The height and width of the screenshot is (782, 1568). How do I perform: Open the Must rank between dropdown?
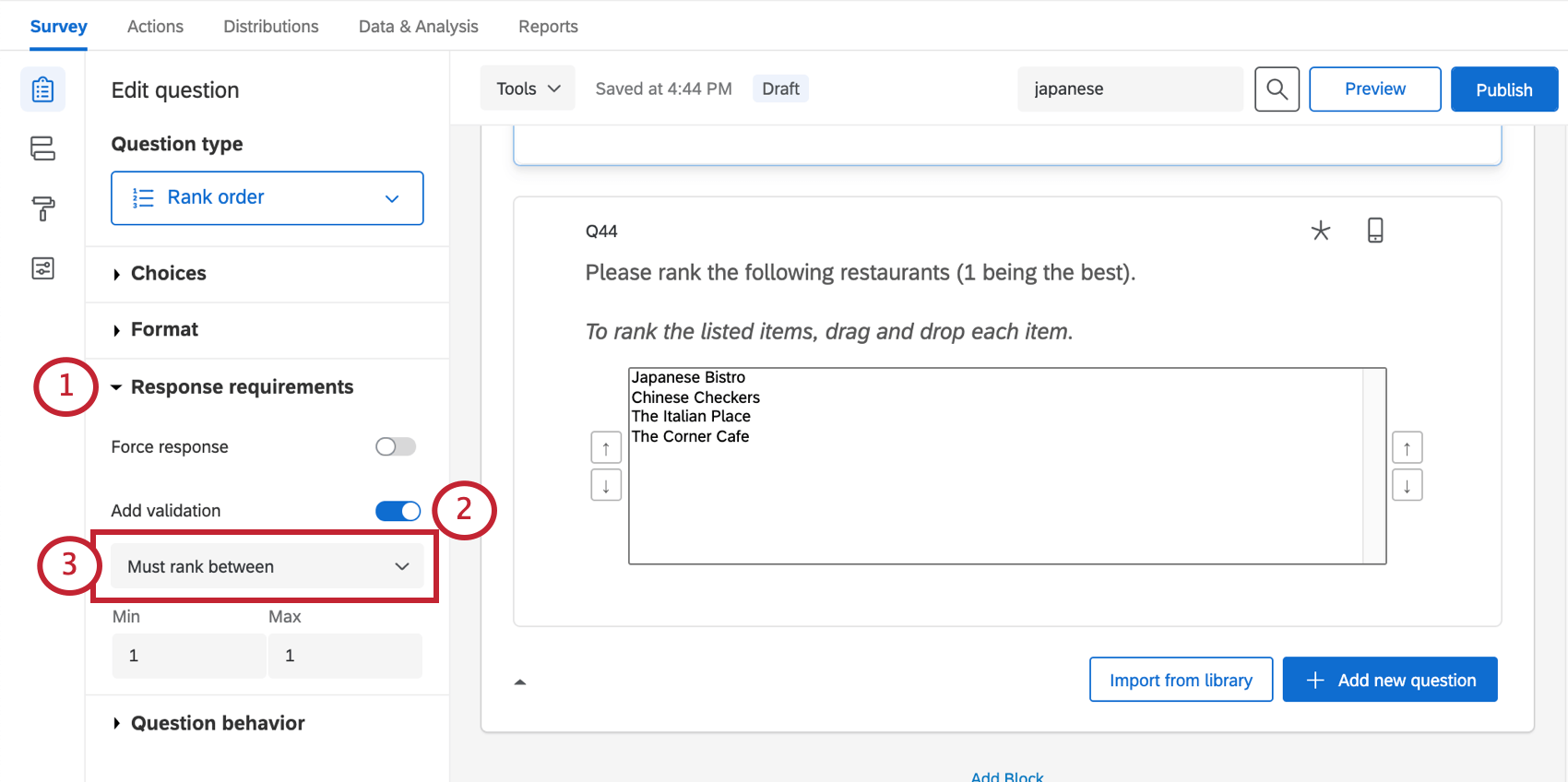[267, 566]
